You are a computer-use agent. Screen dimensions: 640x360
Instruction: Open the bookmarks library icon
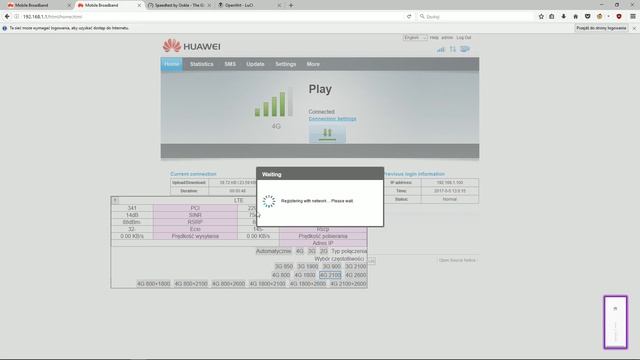pos(552,16)
